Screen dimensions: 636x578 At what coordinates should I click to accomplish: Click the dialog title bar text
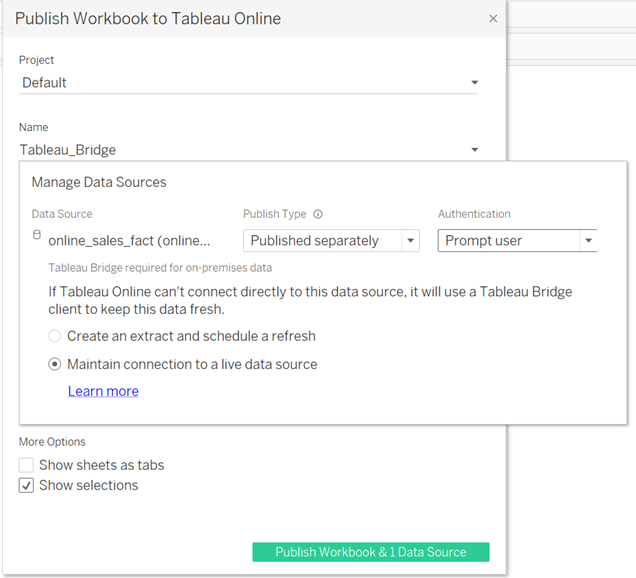148,18
